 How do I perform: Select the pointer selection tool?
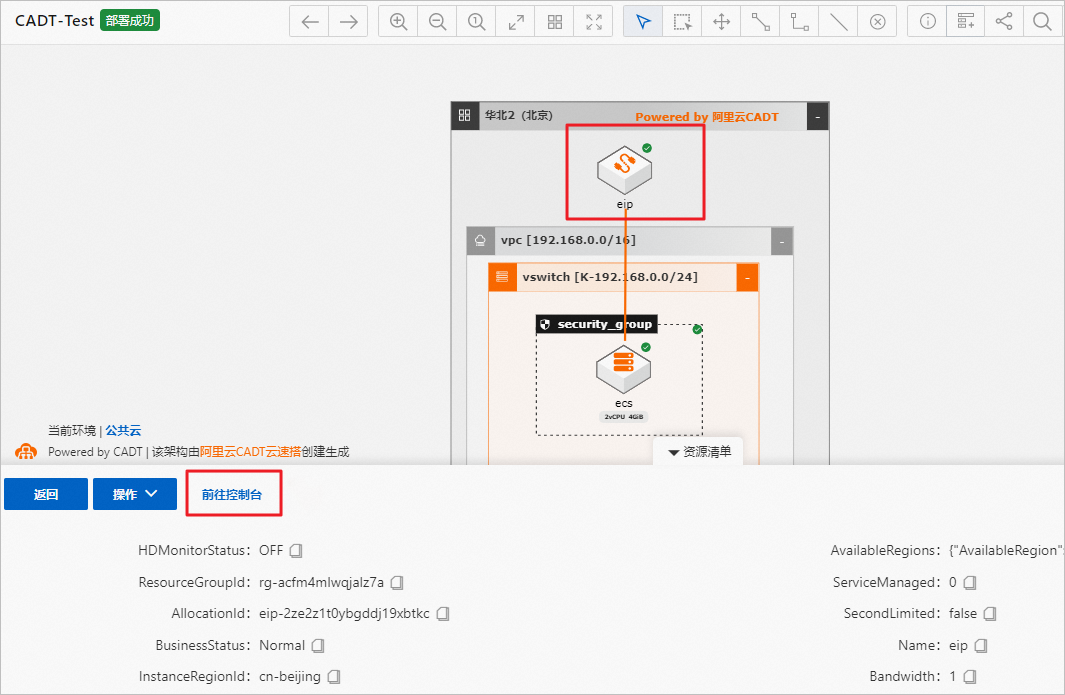[x=643, y=22]
